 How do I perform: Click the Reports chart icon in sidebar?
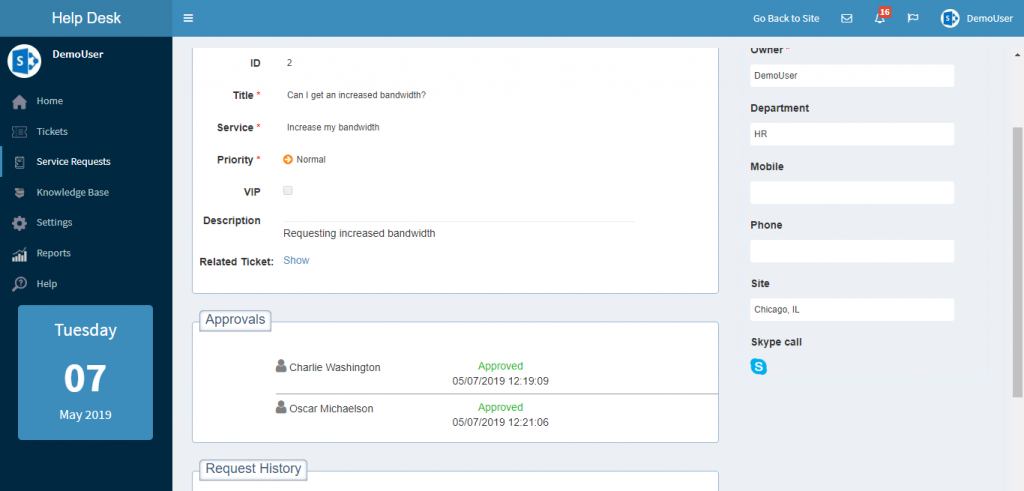tap(20, 254)
